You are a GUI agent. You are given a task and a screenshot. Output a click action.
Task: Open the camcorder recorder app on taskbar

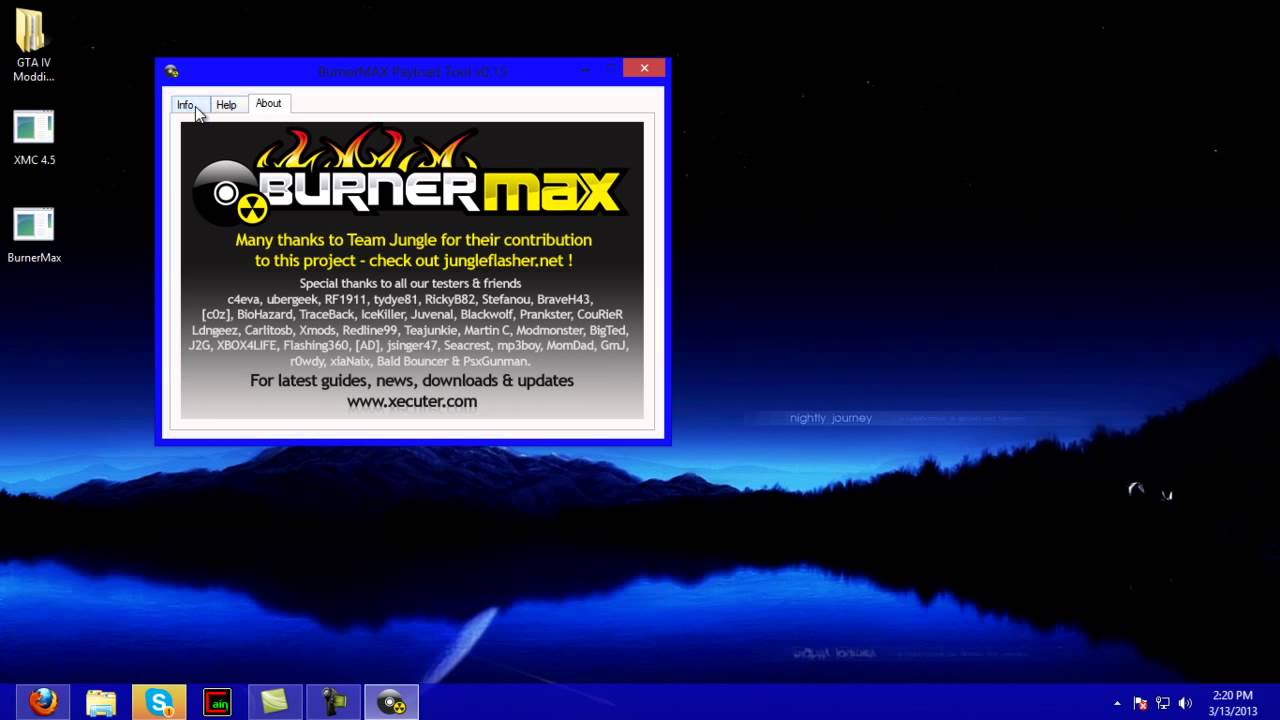(333, 702)
